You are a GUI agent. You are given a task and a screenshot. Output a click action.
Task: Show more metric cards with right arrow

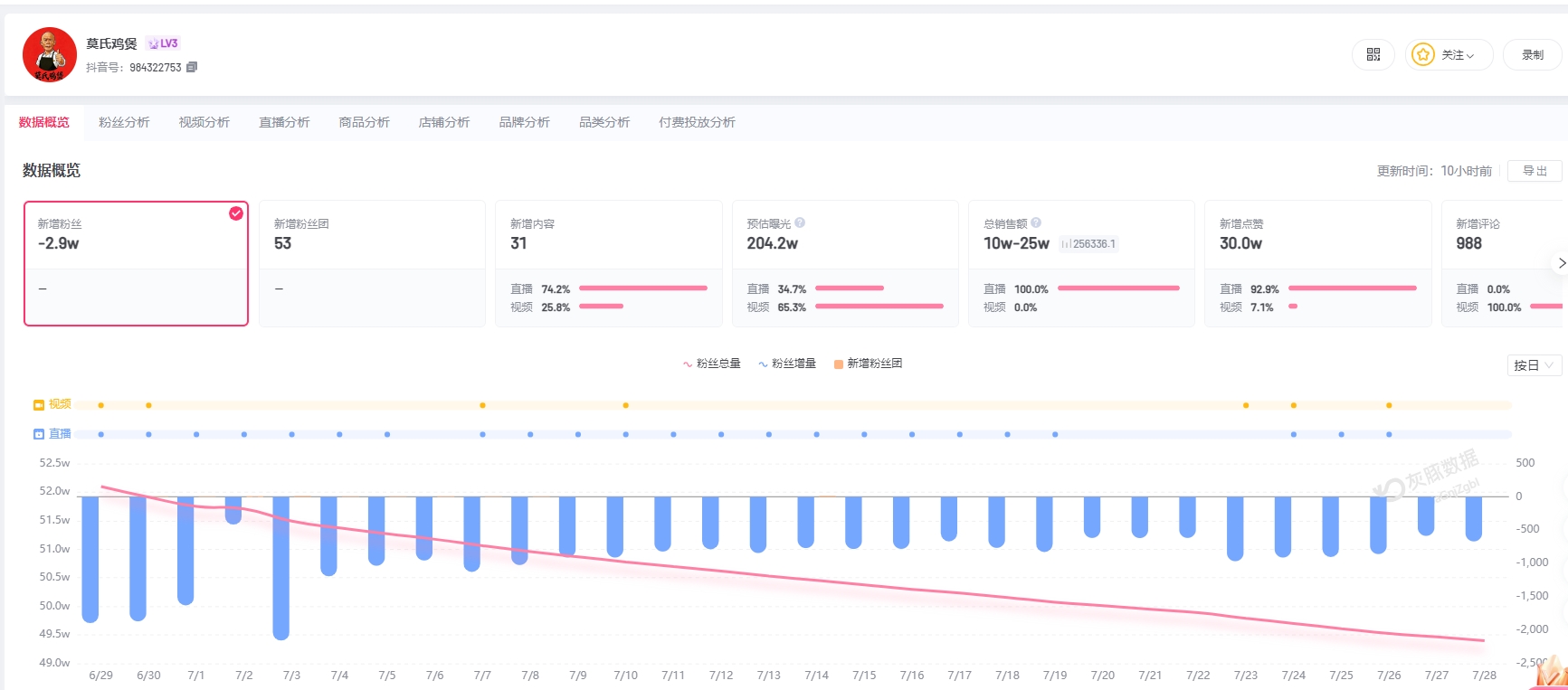[1561, 263]
